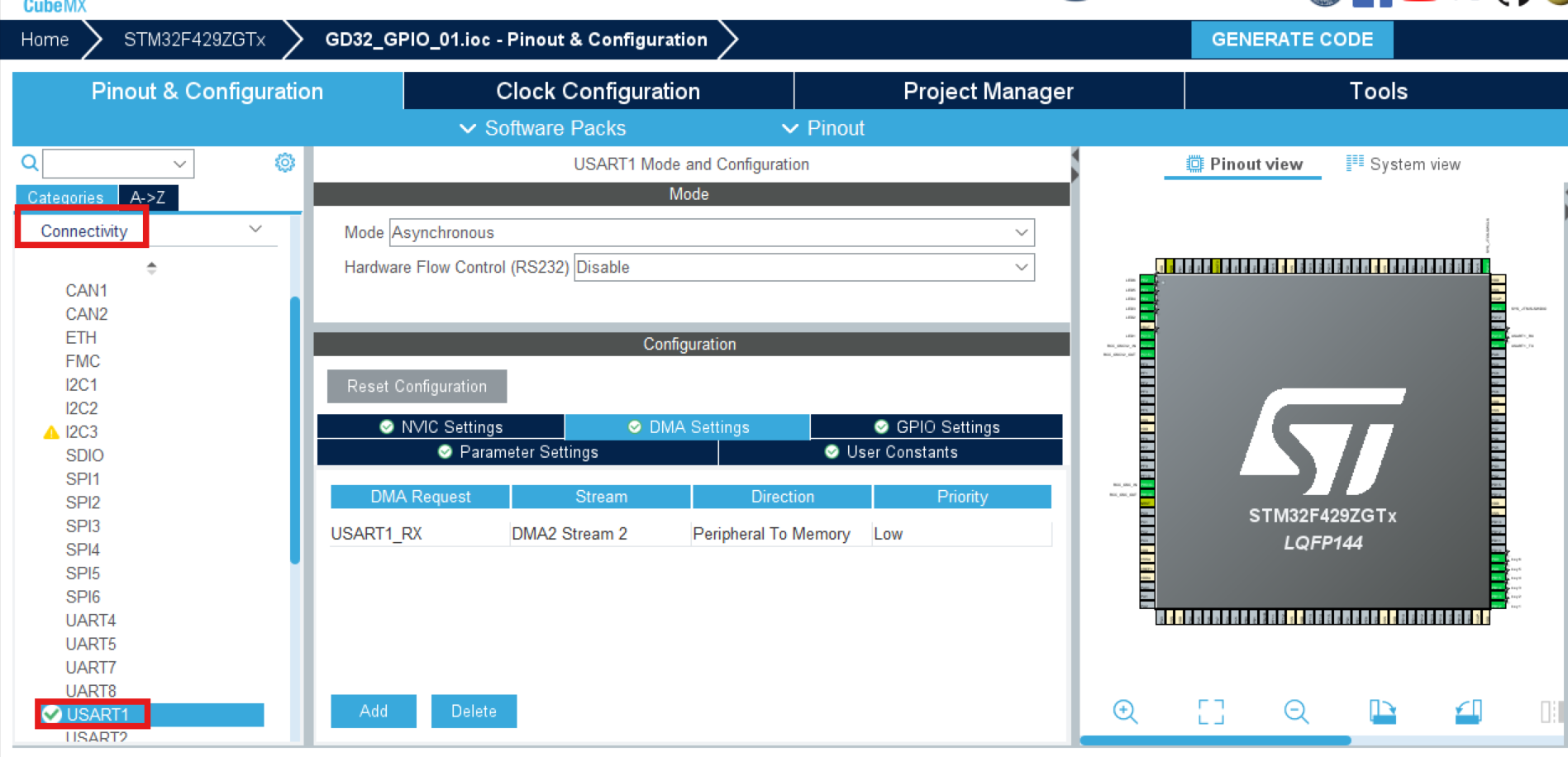Image resolution: width=1568 pixels, height=757 pixels.
Task: Select SPI5 peripheral
Action: 83,574
